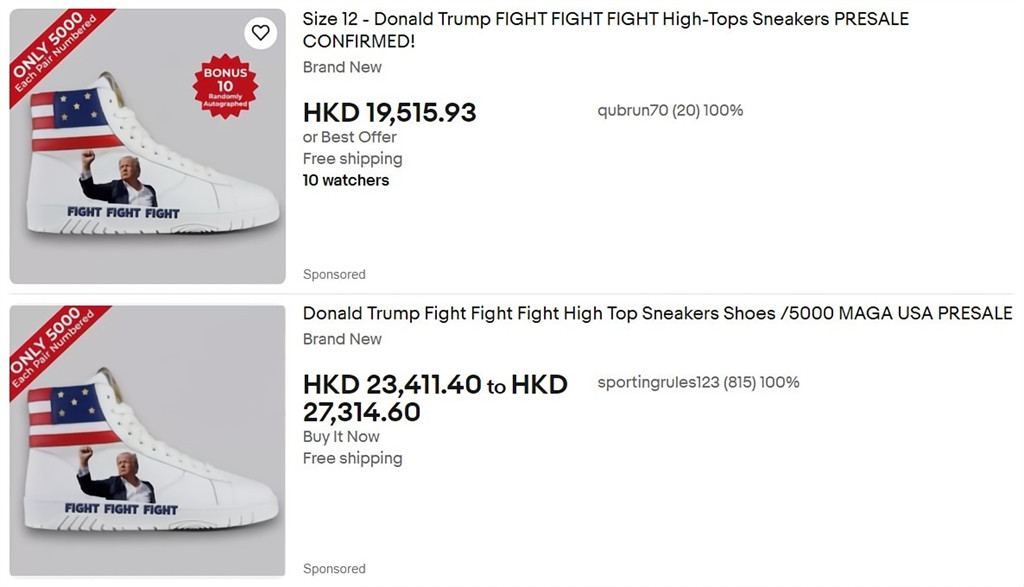Click the 'or Best Offer' text
1024x587 pixels.
(x=349, y=137)
